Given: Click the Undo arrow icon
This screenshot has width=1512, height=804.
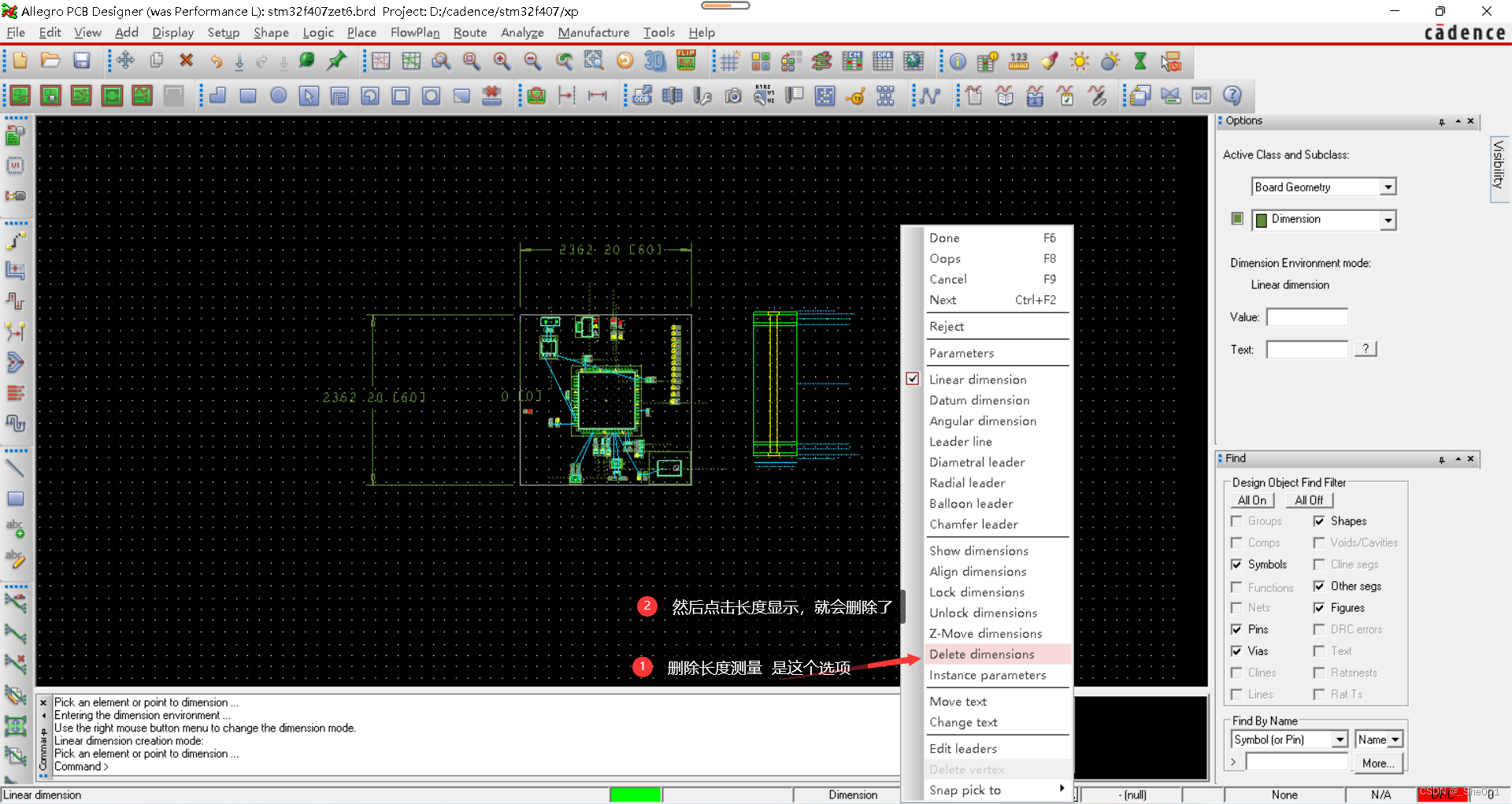Looking at the screenshot, I should click(216, 61).
